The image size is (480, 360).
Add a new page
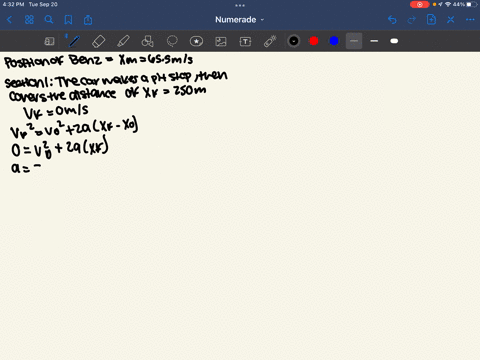tap(431, 20)
